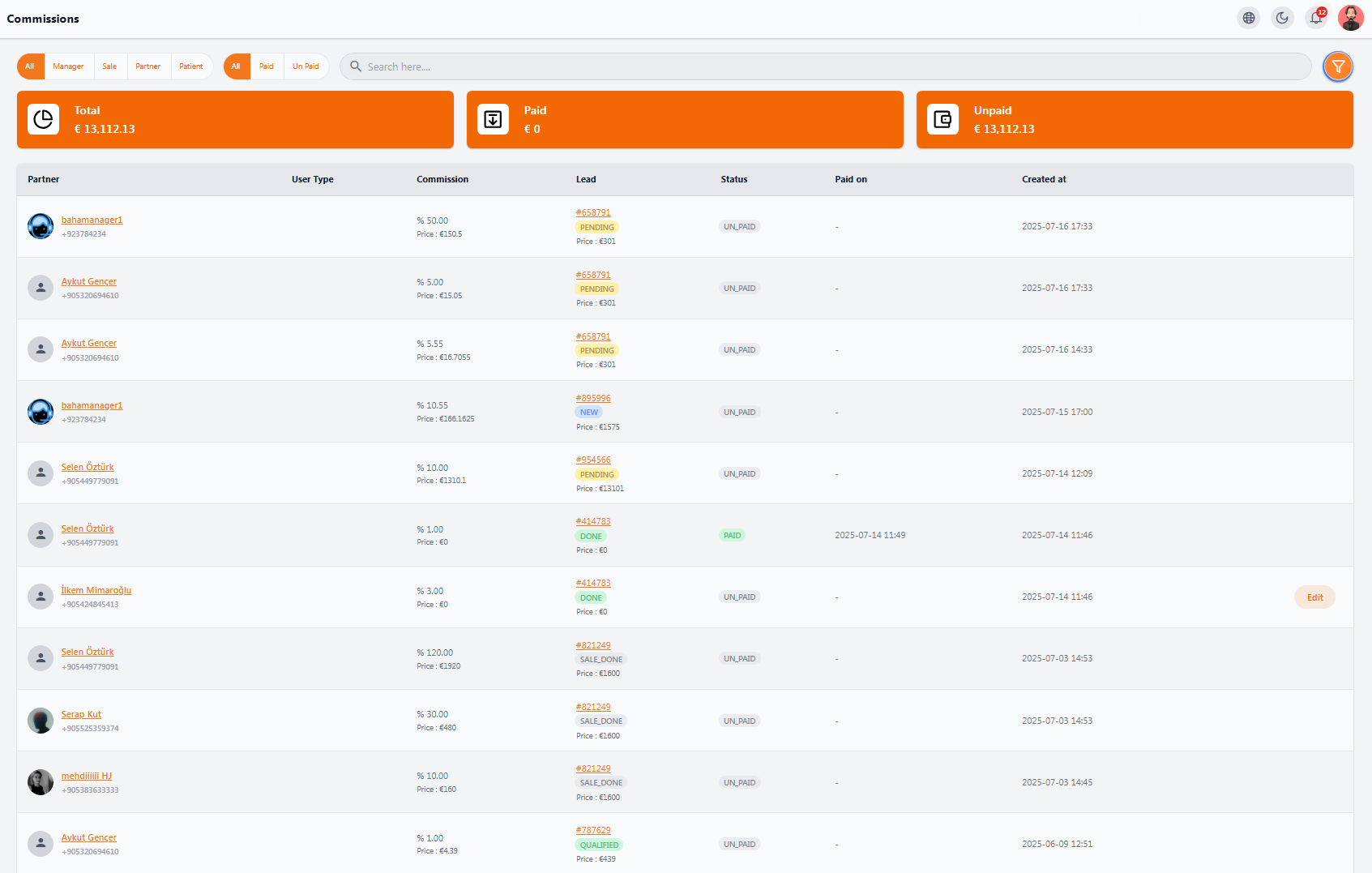
Task: Focus the Search here field
Action: click(825, 66)
